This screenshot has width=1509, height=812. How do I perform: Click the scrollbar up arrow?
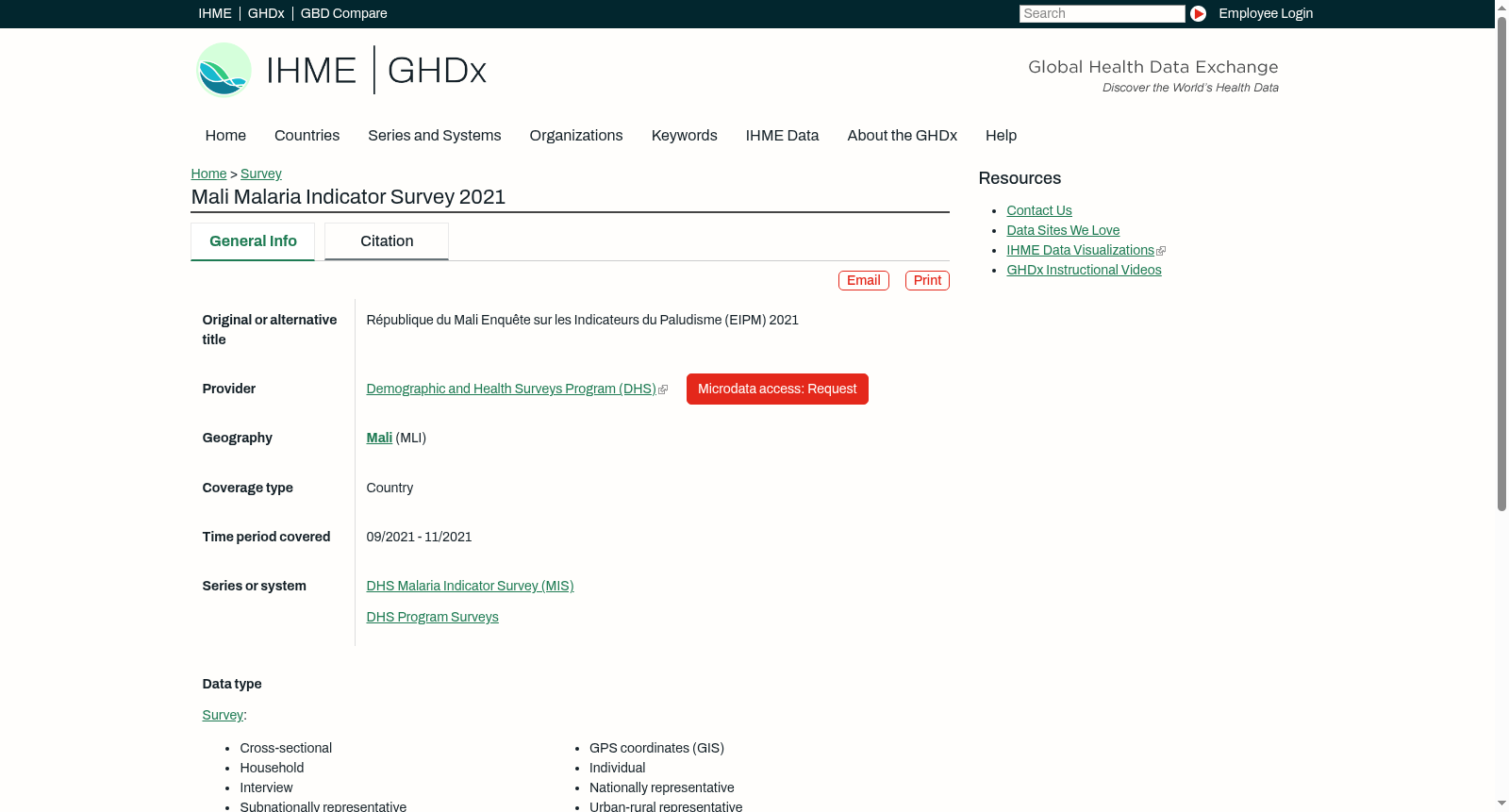[1501, 8]
